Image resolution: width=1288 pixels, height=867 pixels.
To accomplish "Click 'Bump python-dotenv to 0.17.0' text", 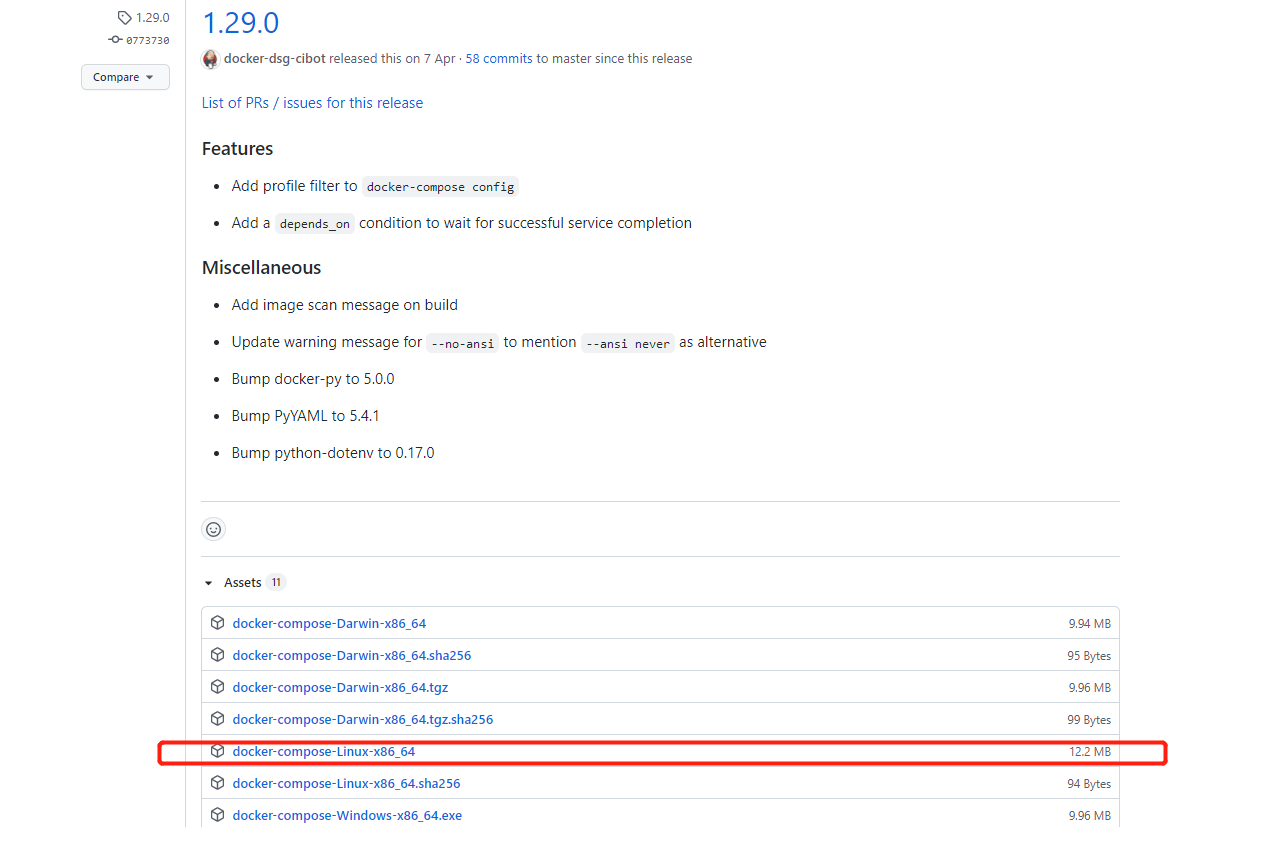I will [333, 453].
